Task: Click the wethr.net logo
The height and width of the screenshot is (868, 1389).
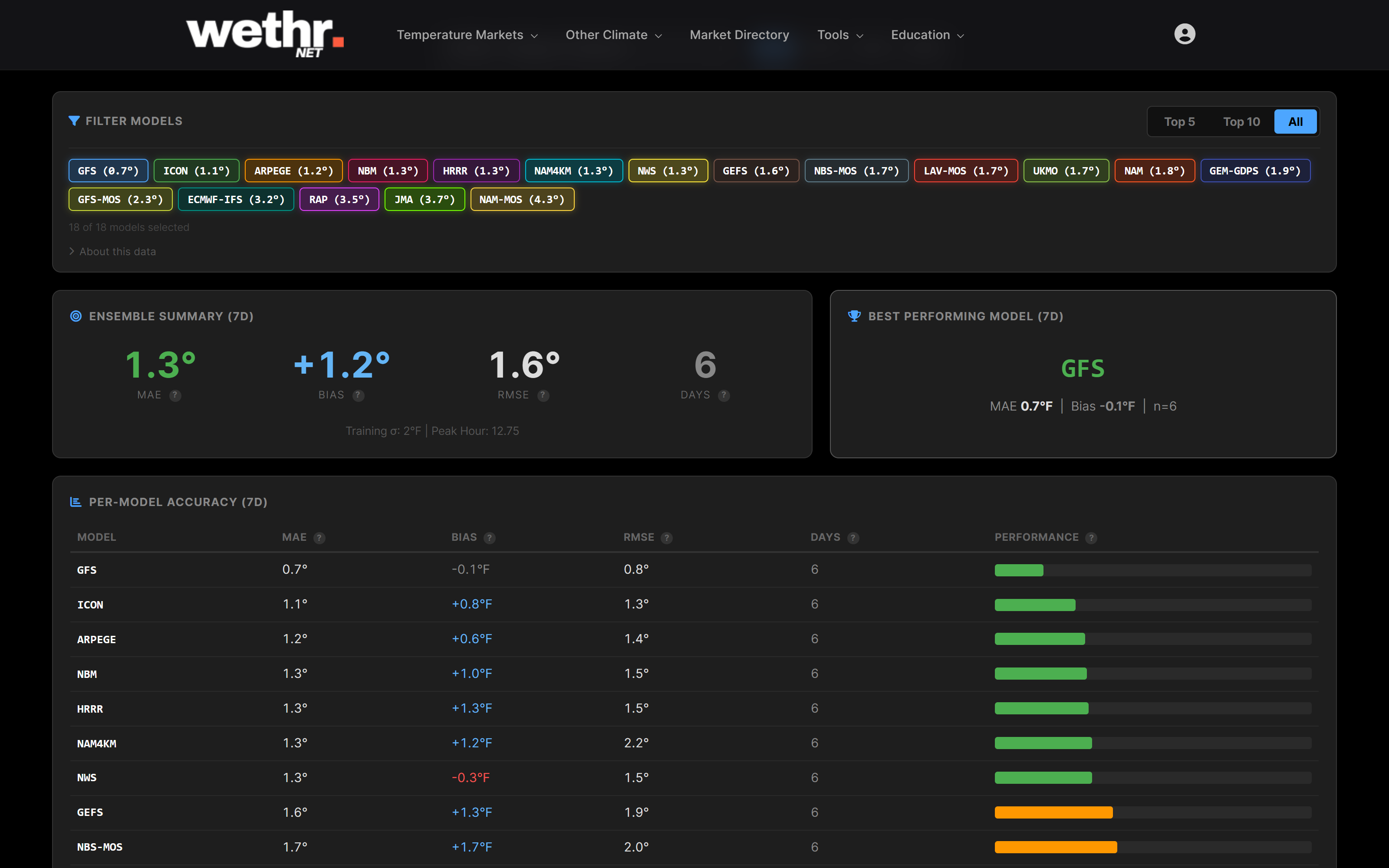Action: tap(265, 33)
